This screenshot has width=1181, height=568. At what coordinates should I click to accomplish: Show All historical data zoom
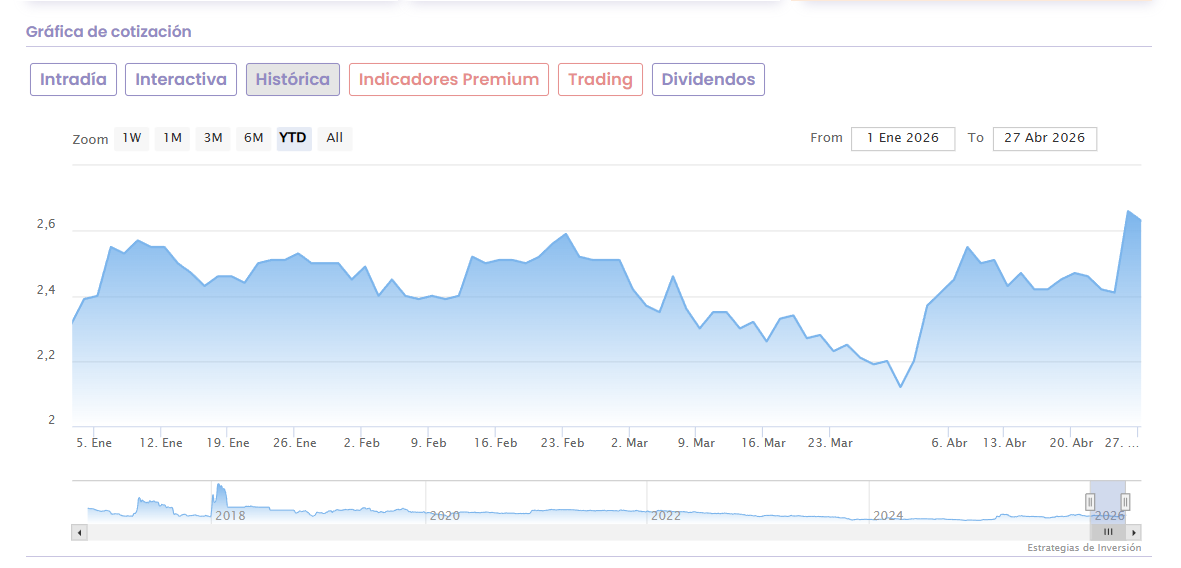334,138
